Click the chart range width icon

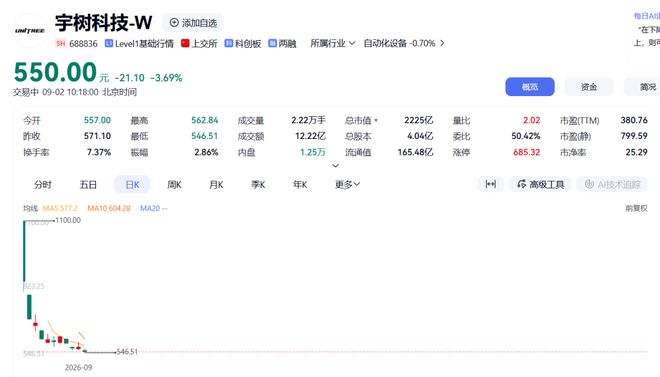tap(491, 184)
